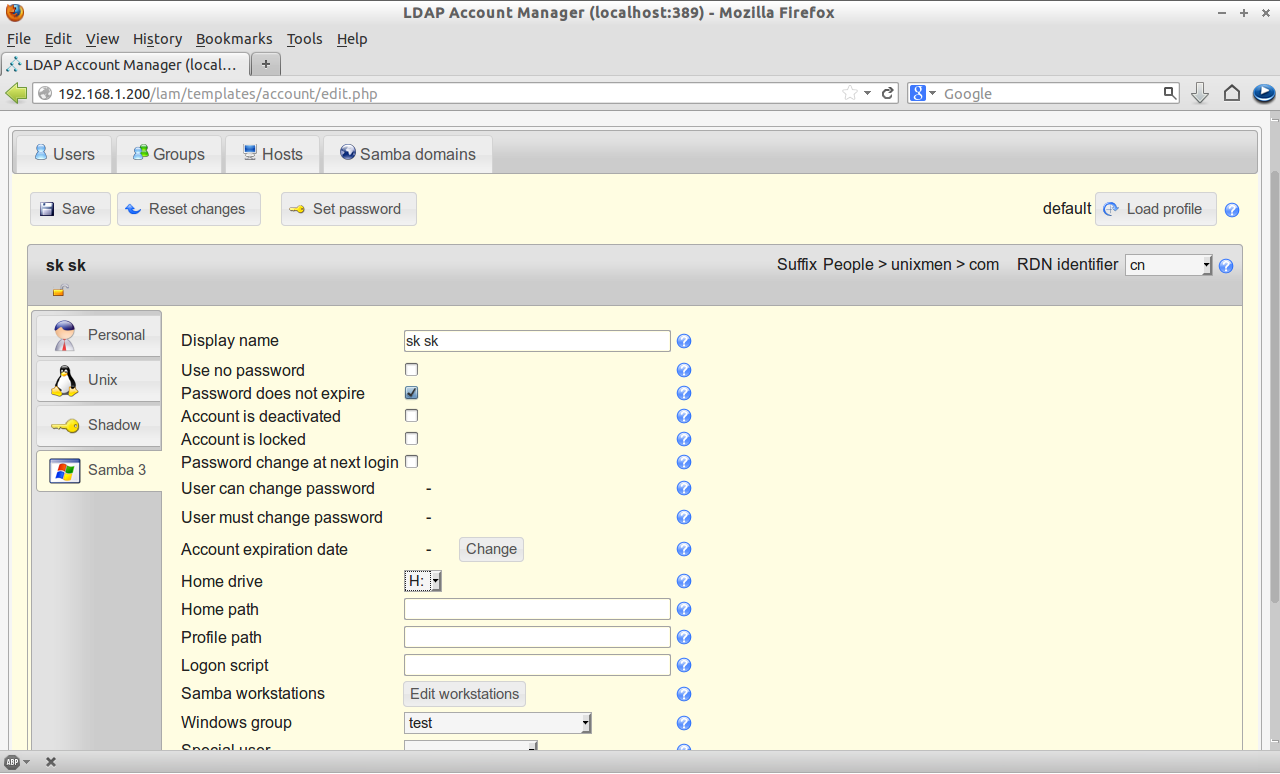1280x774 pixels.
Task: Tick Account is locked checkbox
Action: tap(411, 439)
